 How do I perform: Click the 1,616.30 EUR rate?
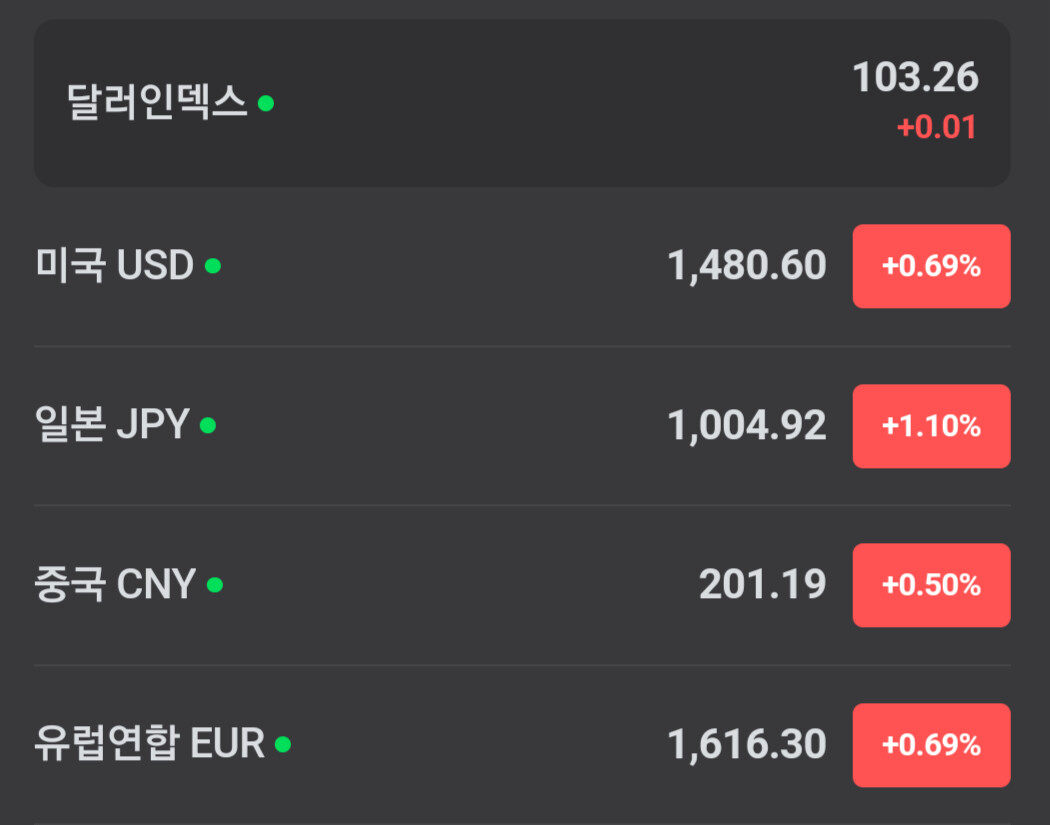[747, 745]
